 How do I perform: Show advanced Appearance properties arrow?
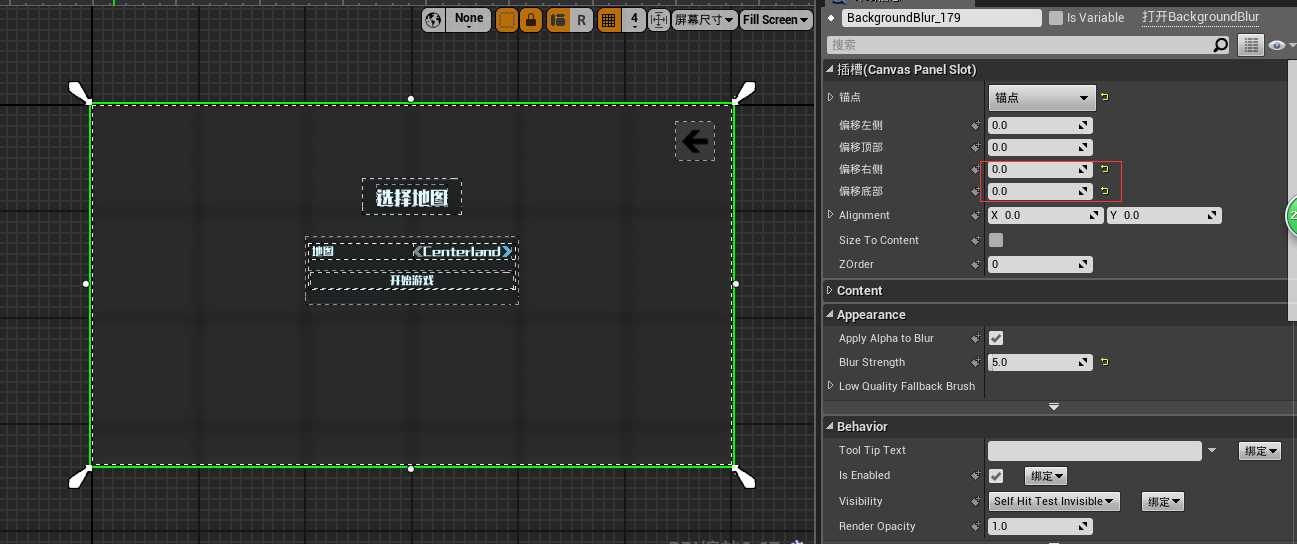pyautogui.click(x=1053, y=406)
